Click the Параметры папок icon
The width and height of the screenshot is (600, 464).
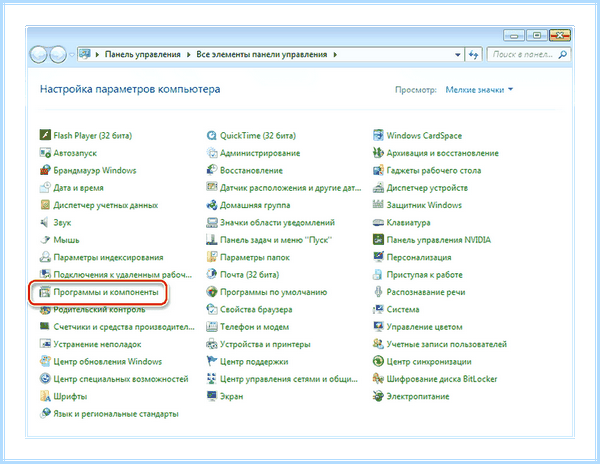[212, 257]
